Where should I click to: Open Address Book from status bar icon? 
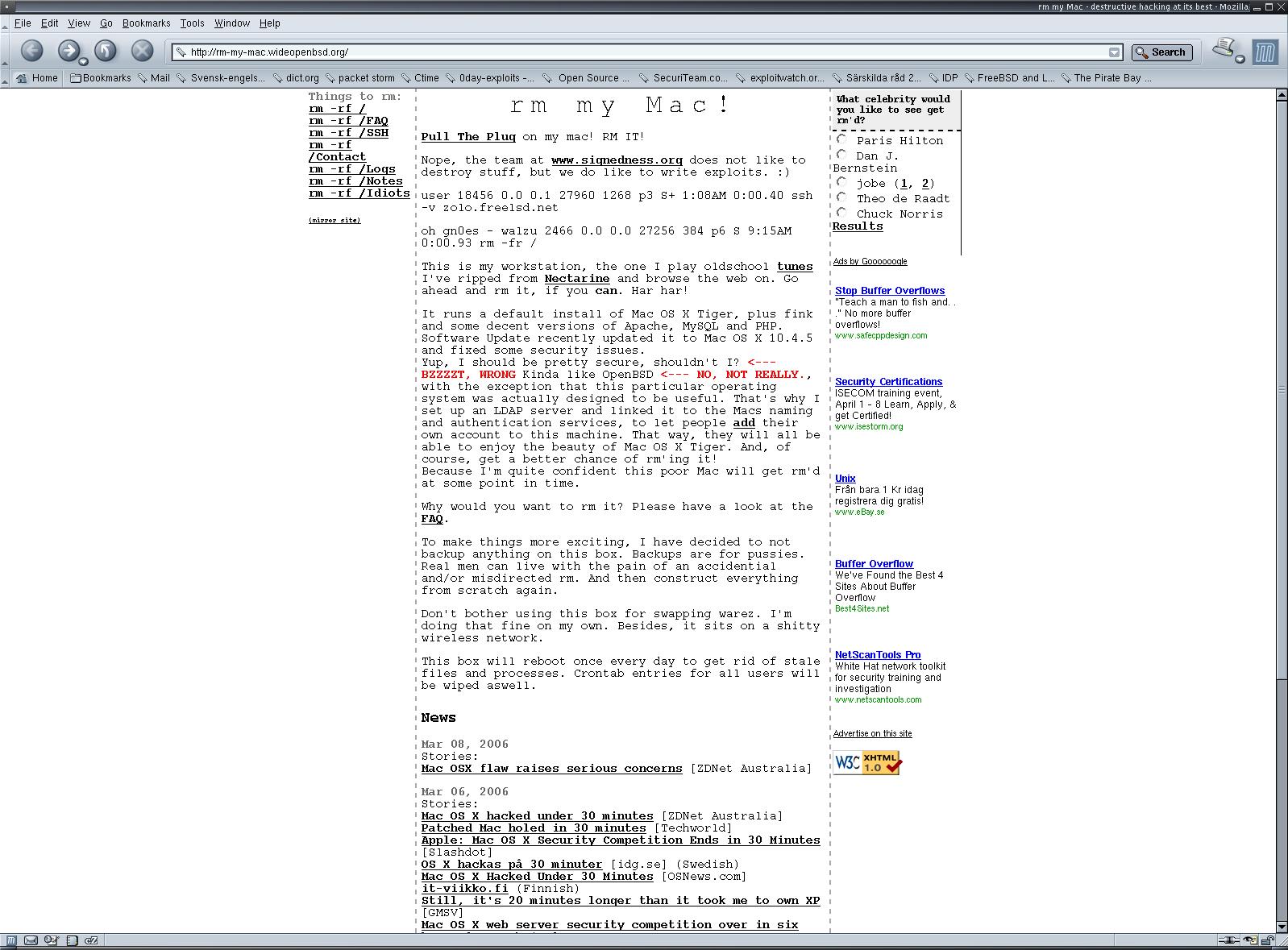click(72, 940)
